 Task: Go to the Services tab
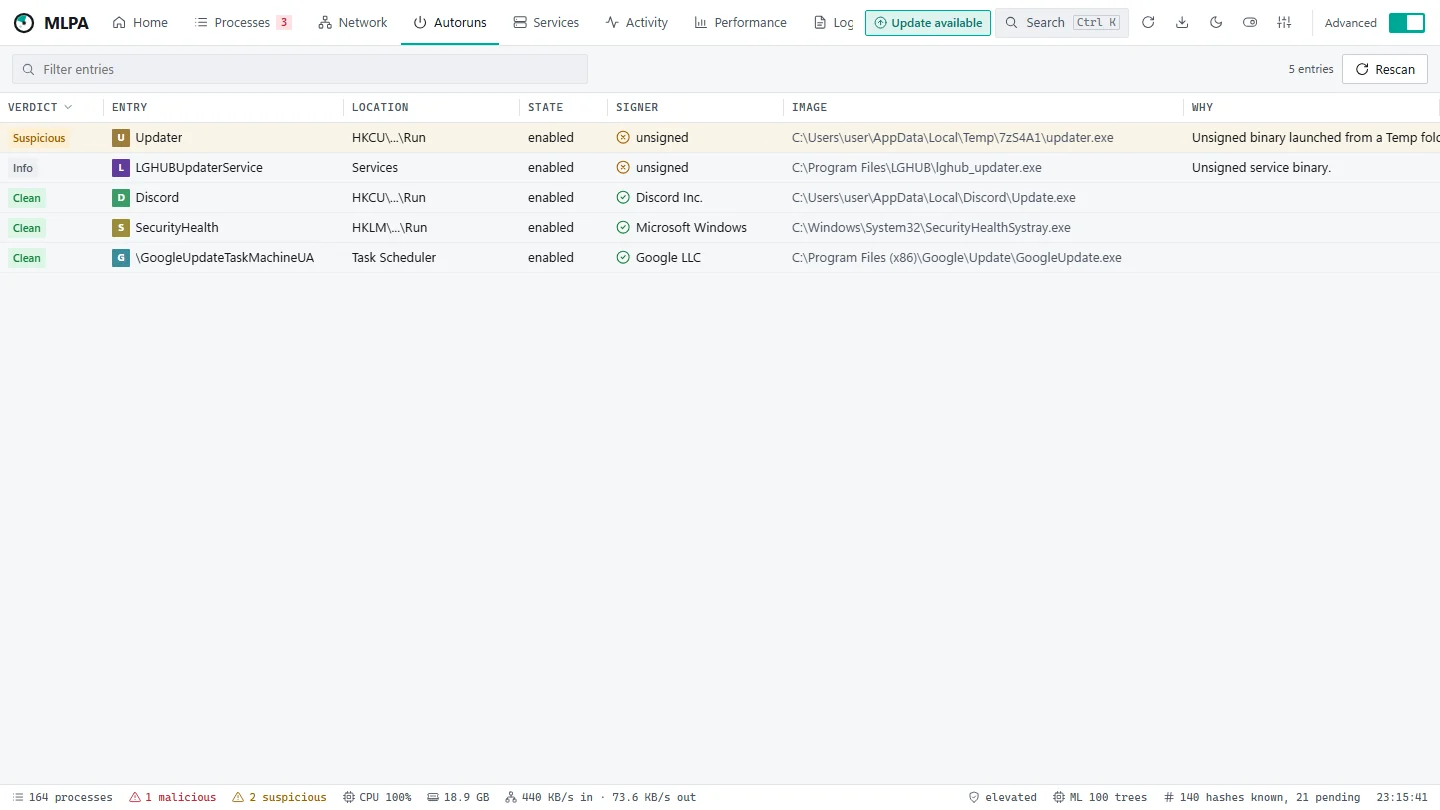[x=546, y=22]
